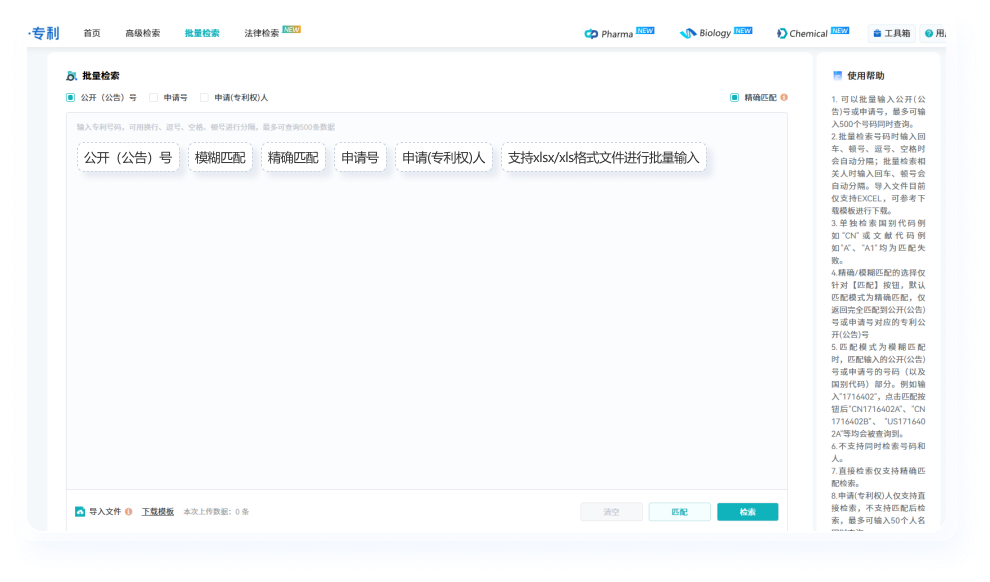Click the 匹配 button
This screenshot has height=582, width=990.
tap(679, 512)
